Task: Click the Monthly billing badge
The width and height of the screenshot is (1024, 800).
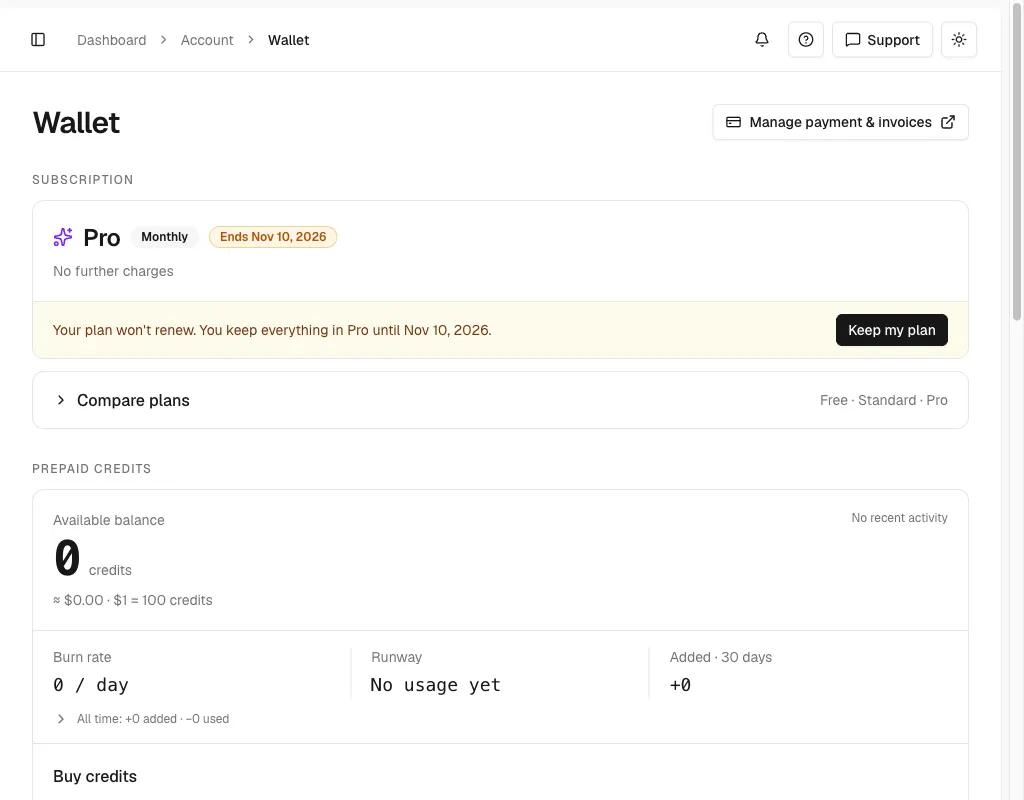Action: (x=165, y=237)
